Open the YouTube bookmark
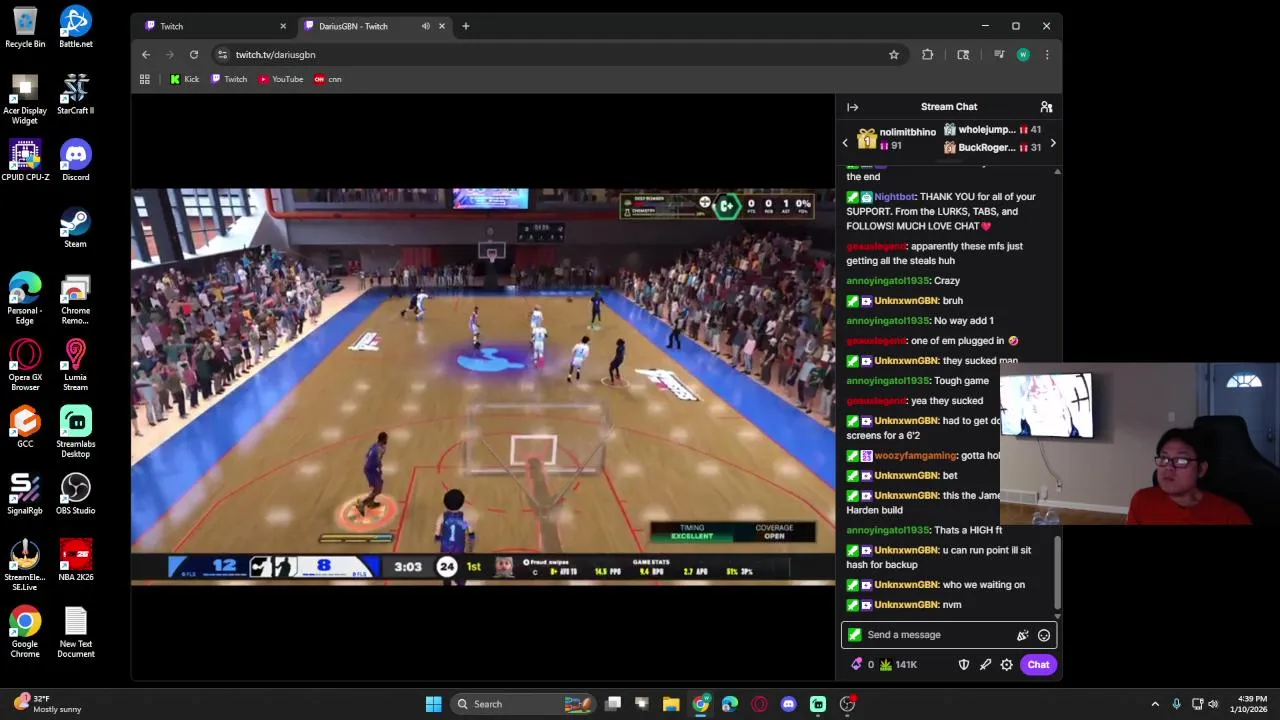 coord(281,79)
